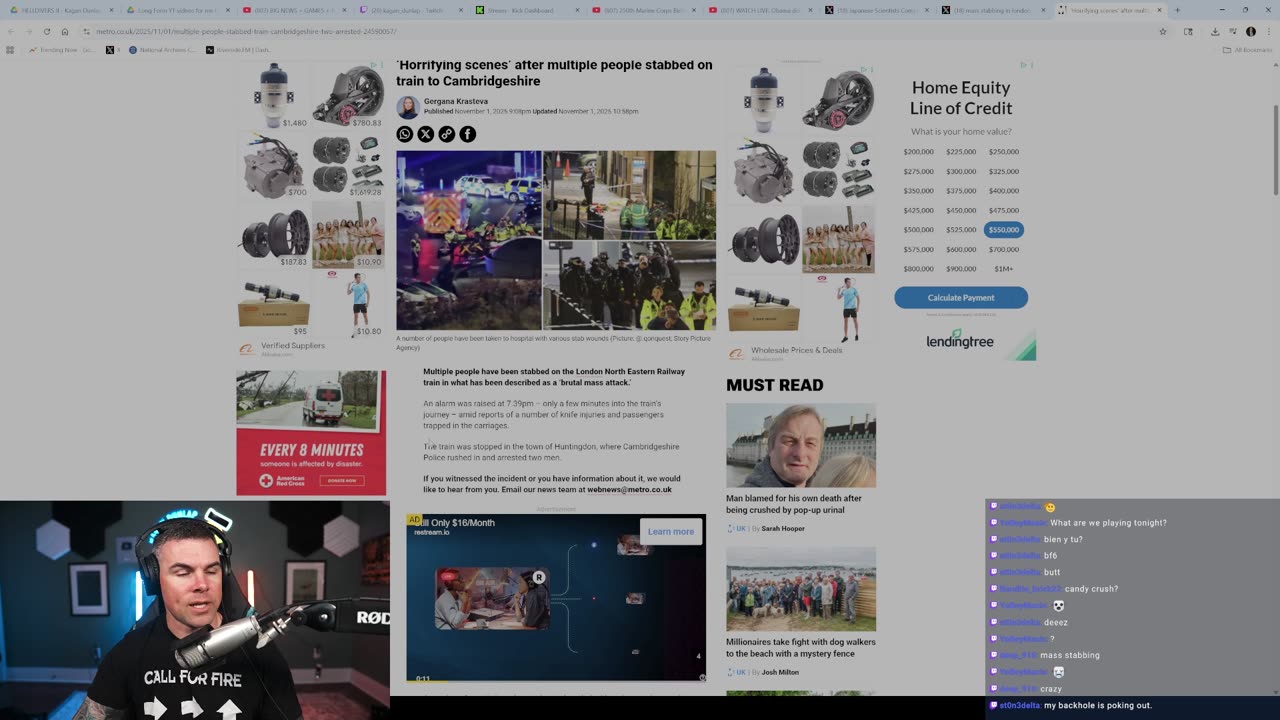1280x720 pixels.
Task: Open author link Josh Milton
Action: tap(780, 672)
